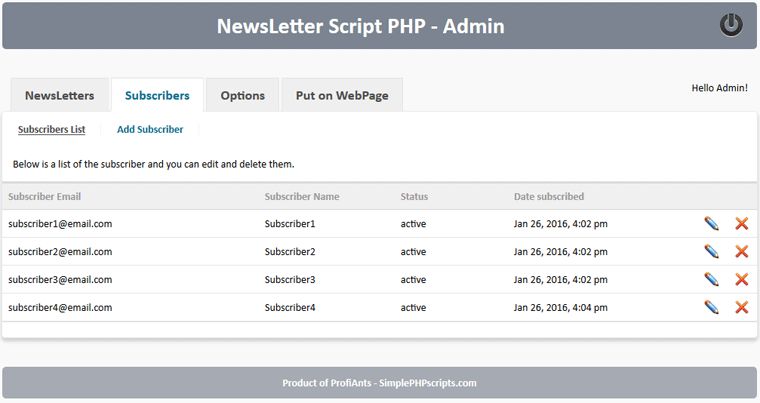Select subscriber4@email.com email cell

pyautogui.click(x=60, y=307)
